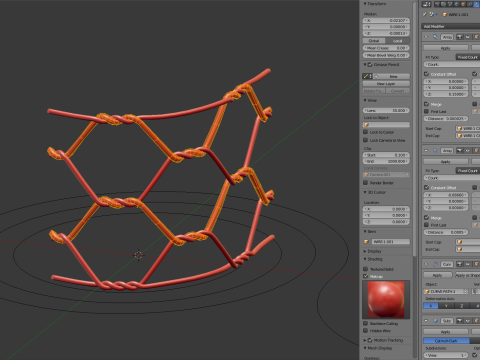
Task: Enable the Lock to Cursor checkbox
Action: pos(366,132)
